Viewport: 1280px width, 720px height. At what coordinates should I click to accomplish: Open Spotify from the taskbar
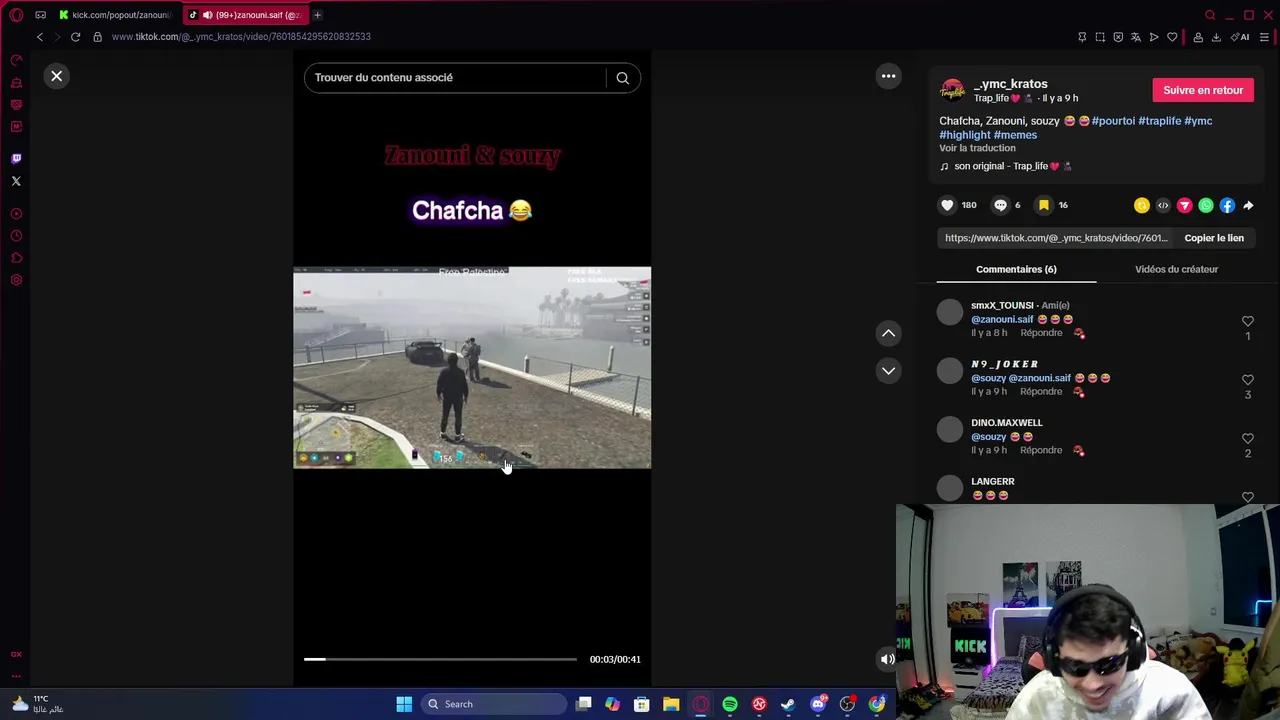click(730, 704)
